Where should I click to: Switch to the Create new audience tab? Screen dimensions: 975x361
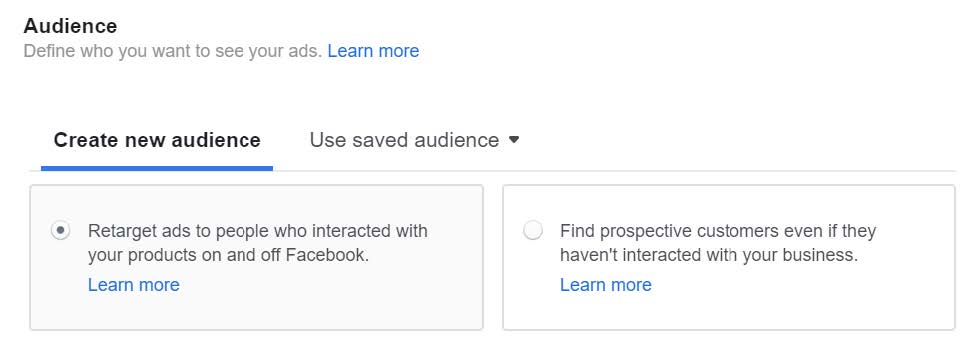pyautogui.click(x=157, y=140)
